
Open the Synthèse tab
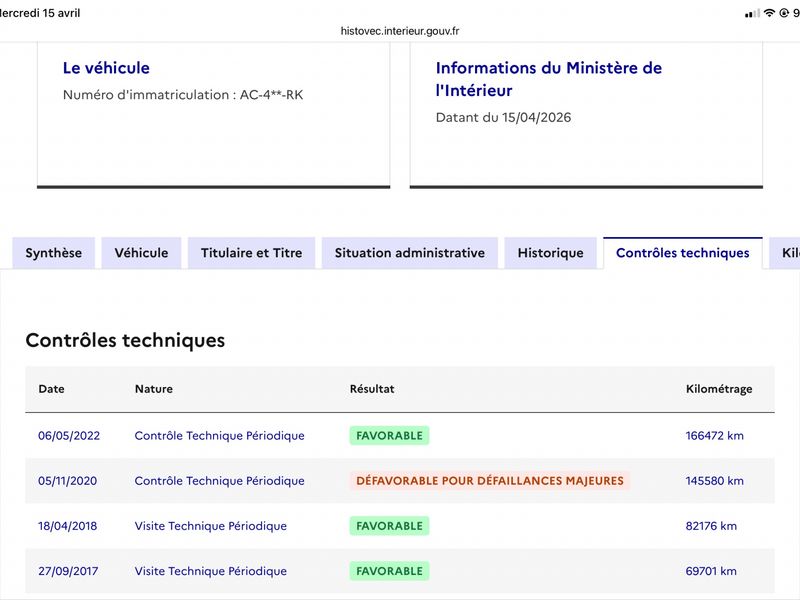[54, 253]
